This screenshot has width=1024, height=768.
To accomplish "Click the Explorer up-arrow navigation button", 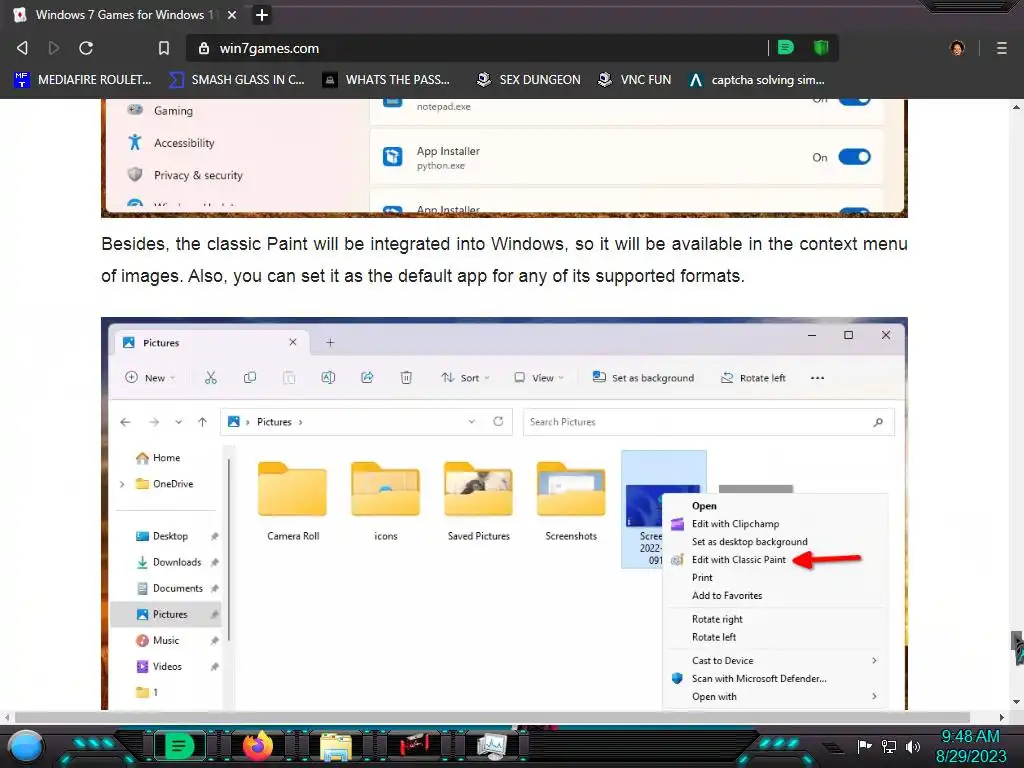I will pyautogui.click(x=202, y=422).
